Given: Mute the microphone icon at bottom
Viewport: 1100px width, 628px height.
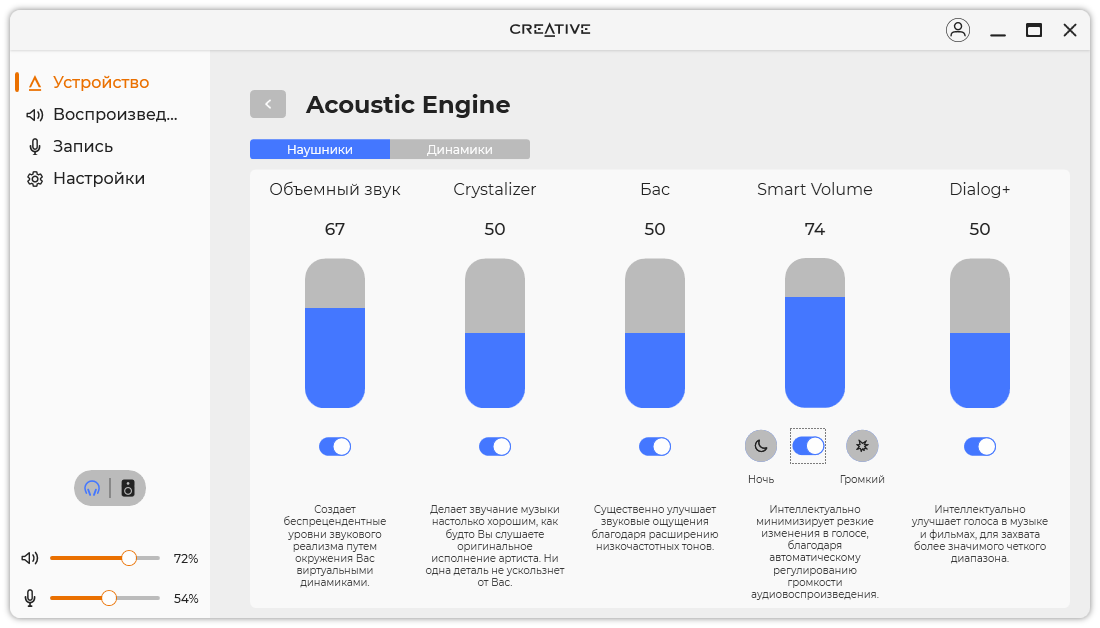Looking at the screenshot, I should pyautogui.click(x=30, y=598).
